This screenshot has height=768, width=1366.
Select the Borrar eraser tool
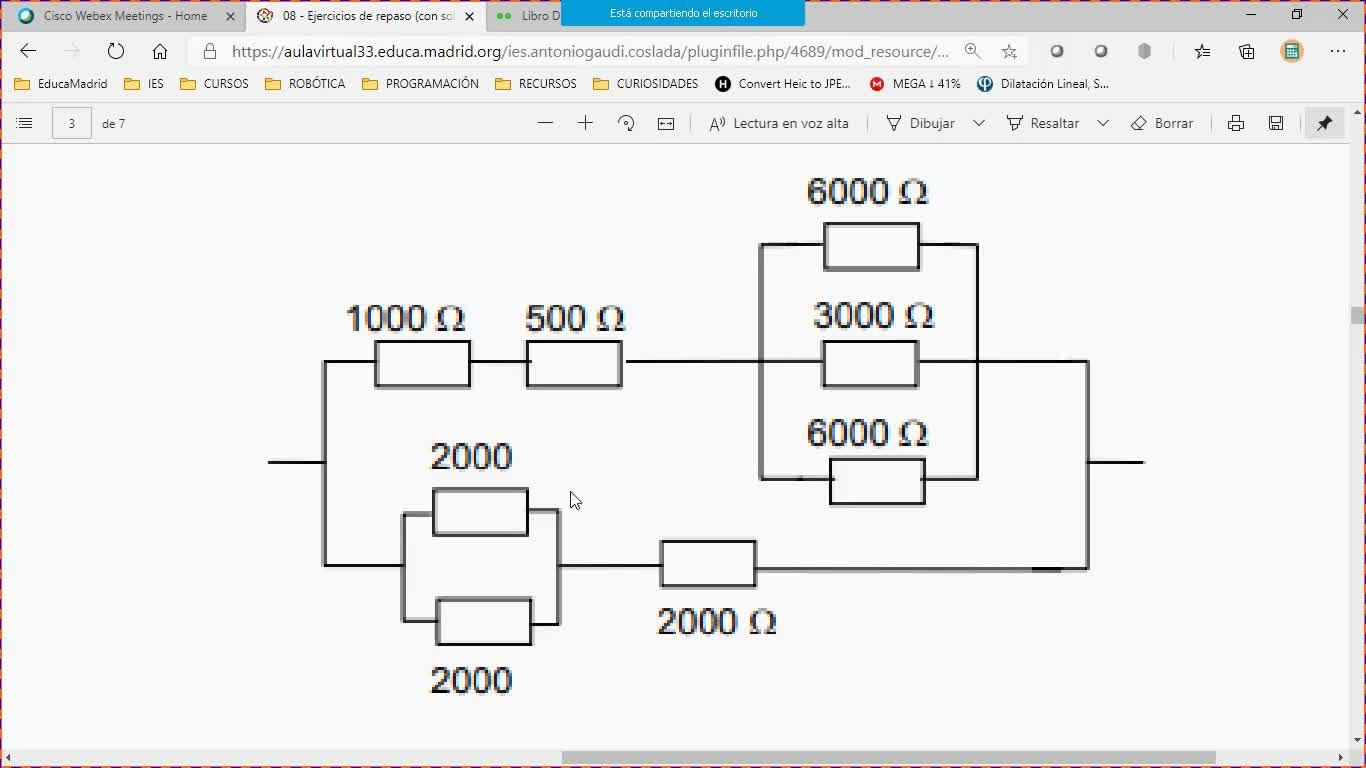point(1162,123)
